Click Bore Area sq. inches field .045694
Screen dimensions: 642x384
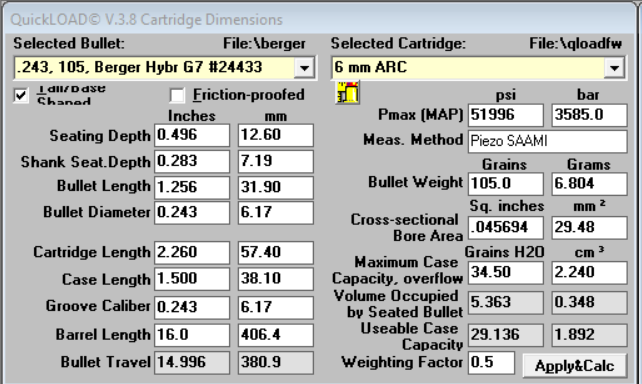pyautogui.click(x=506, y=228)
